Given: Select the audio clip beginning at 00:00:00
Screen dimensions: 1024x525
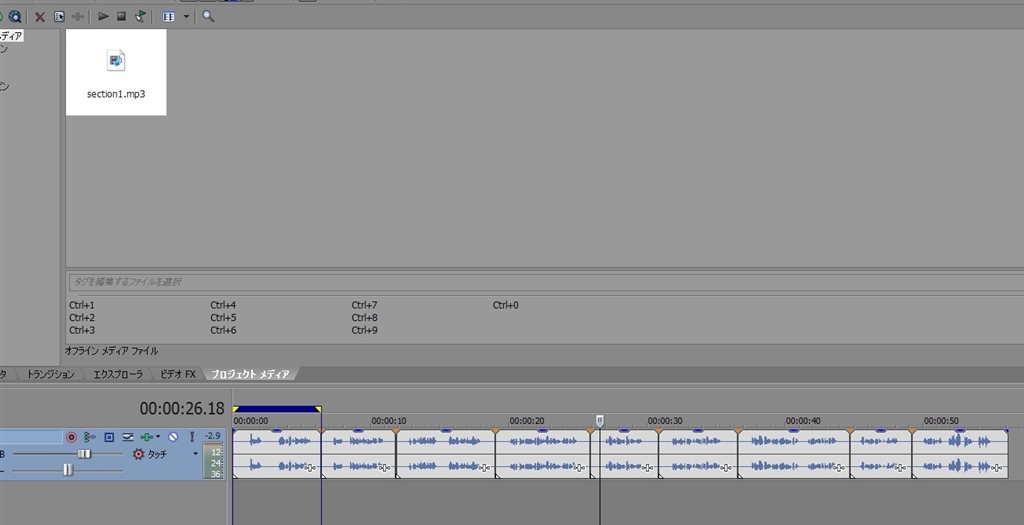Looking at the screenshot, I should 277,454.
